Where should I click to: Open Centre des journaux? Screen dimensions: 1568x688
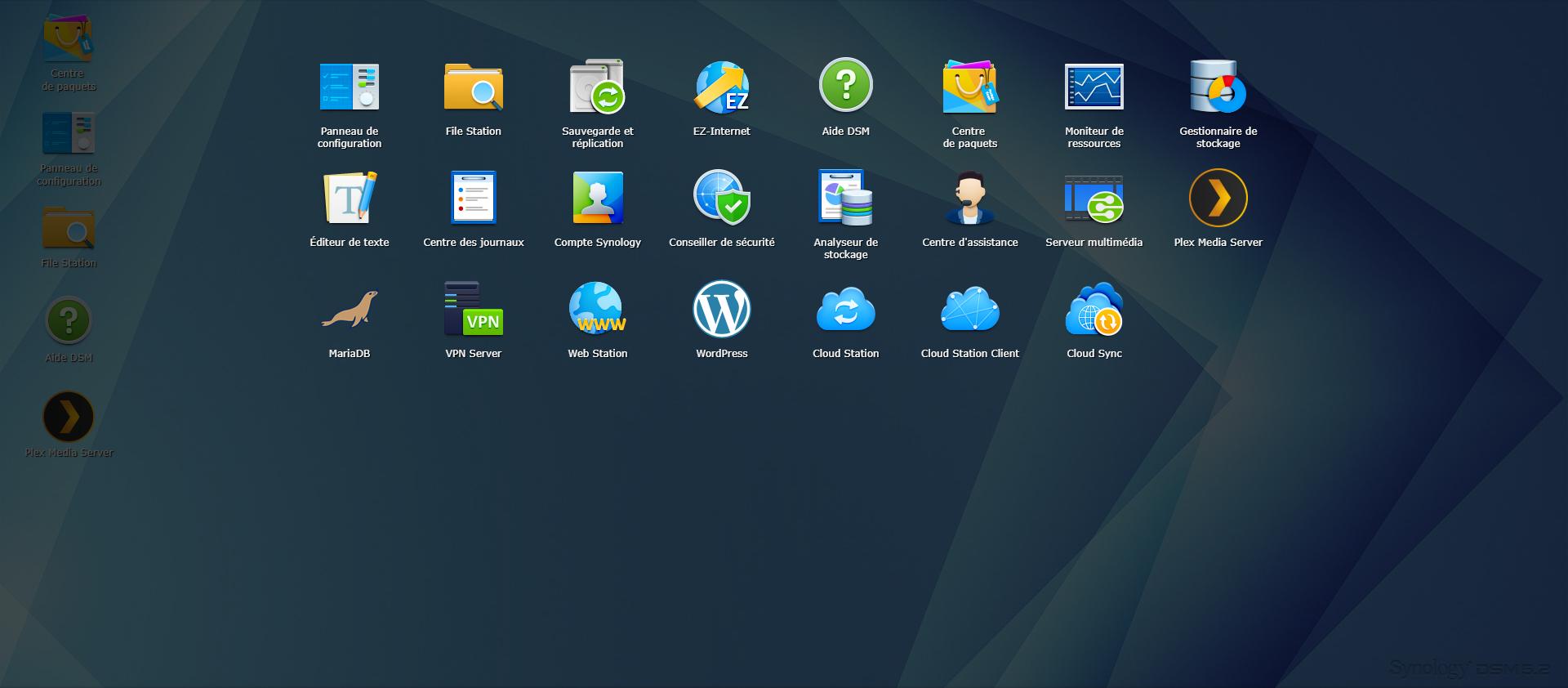coord(474,198)
